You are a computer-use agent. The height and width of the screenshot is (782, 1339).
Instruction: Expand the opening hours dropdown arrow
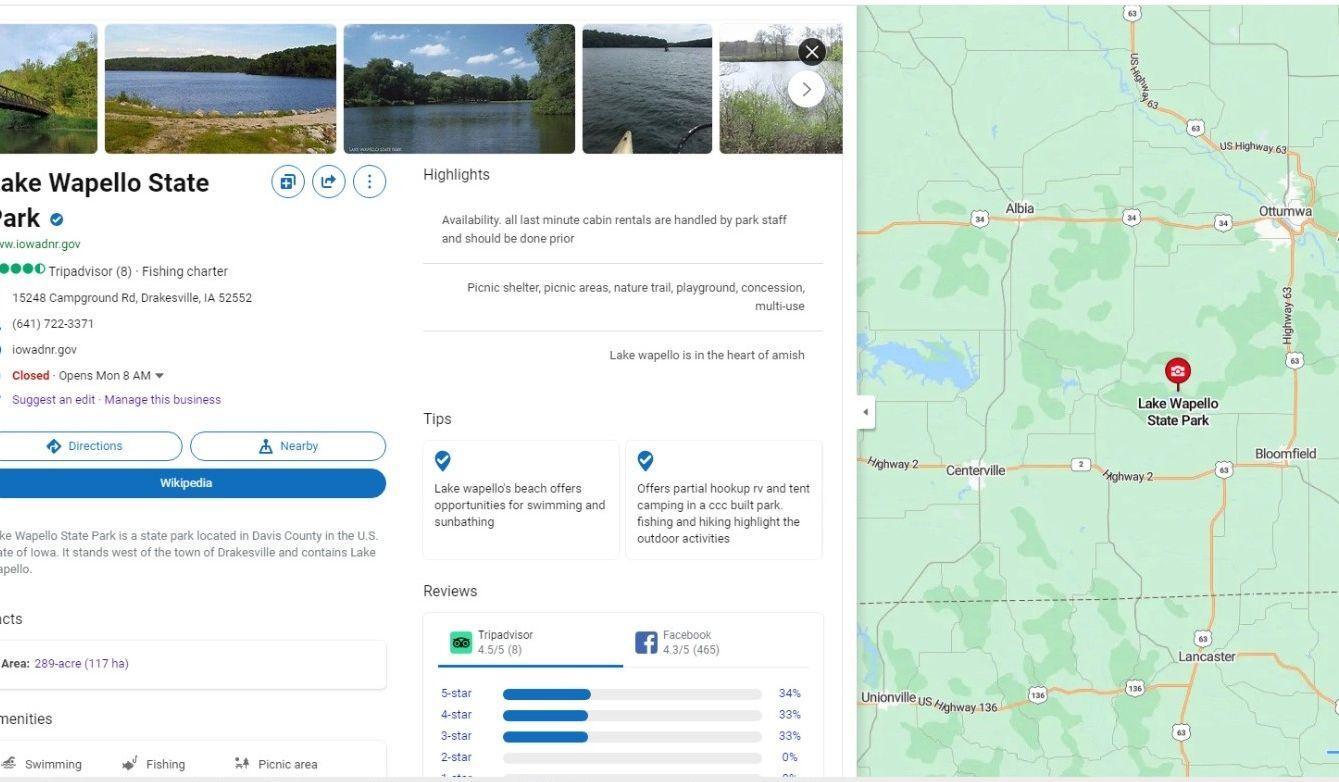click(x=160, y=376)
